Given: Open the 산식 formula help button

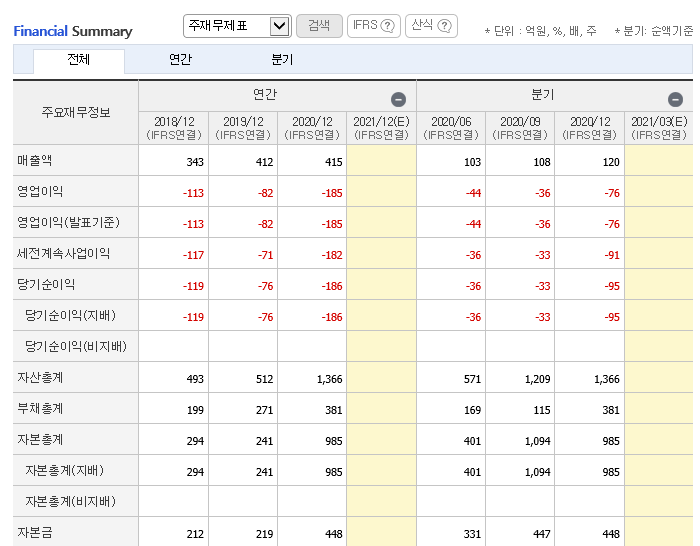Looking at the screenshot, I should [x=431, y=26].
